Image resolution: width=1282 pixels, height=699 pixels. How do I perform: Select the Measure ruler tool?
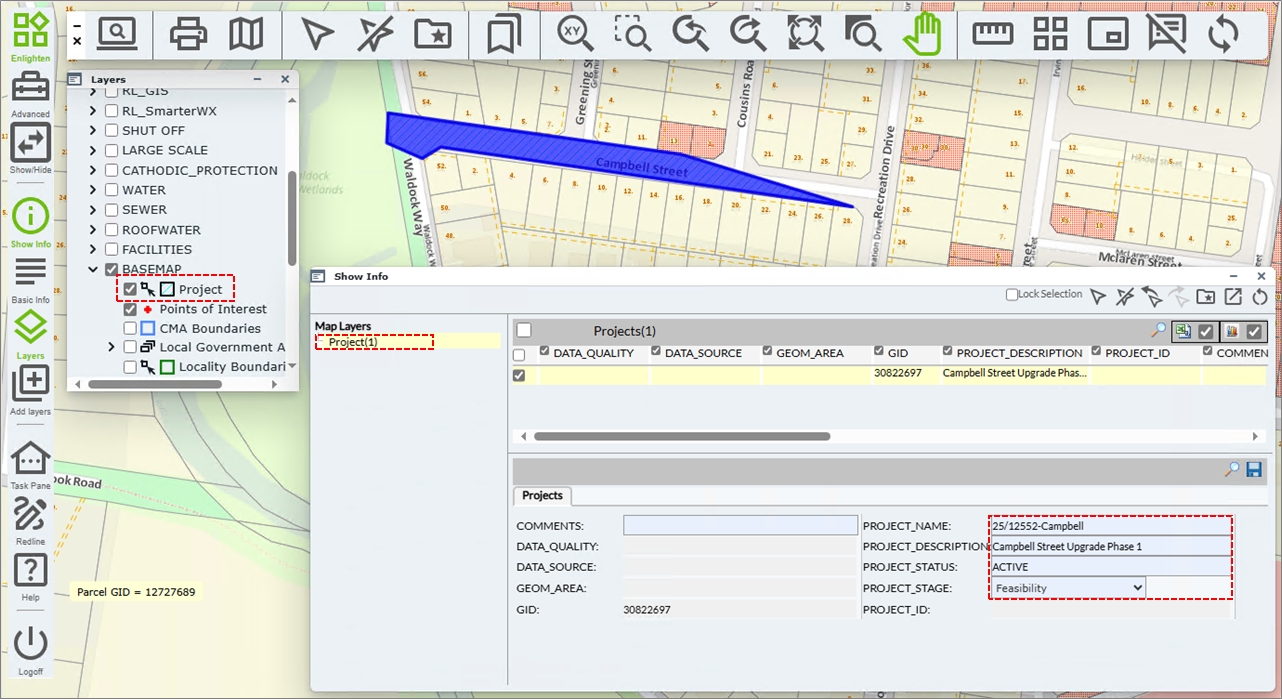(992, 34)
